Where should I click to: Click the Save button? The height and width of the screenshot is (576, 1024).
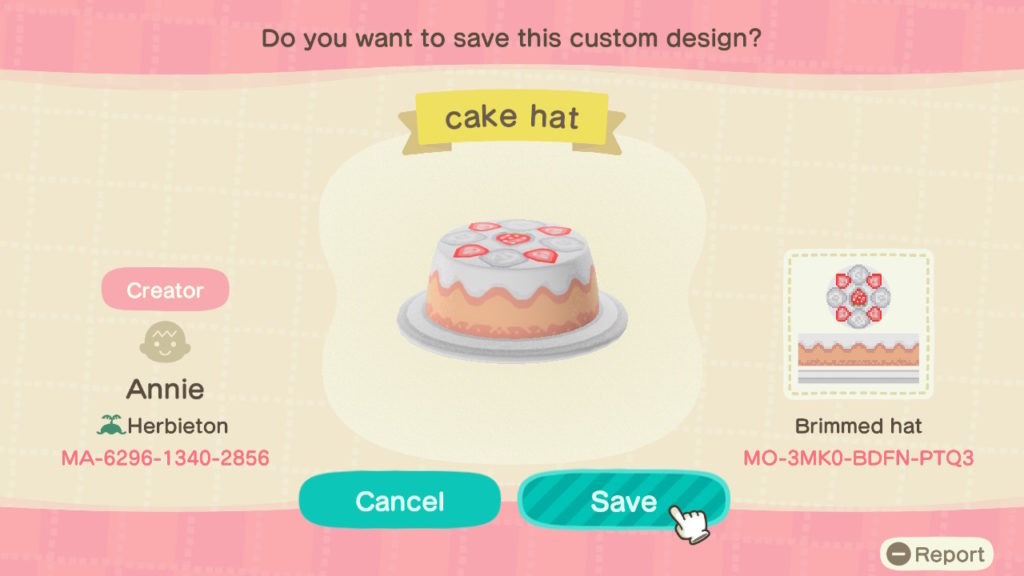(623, 501)
